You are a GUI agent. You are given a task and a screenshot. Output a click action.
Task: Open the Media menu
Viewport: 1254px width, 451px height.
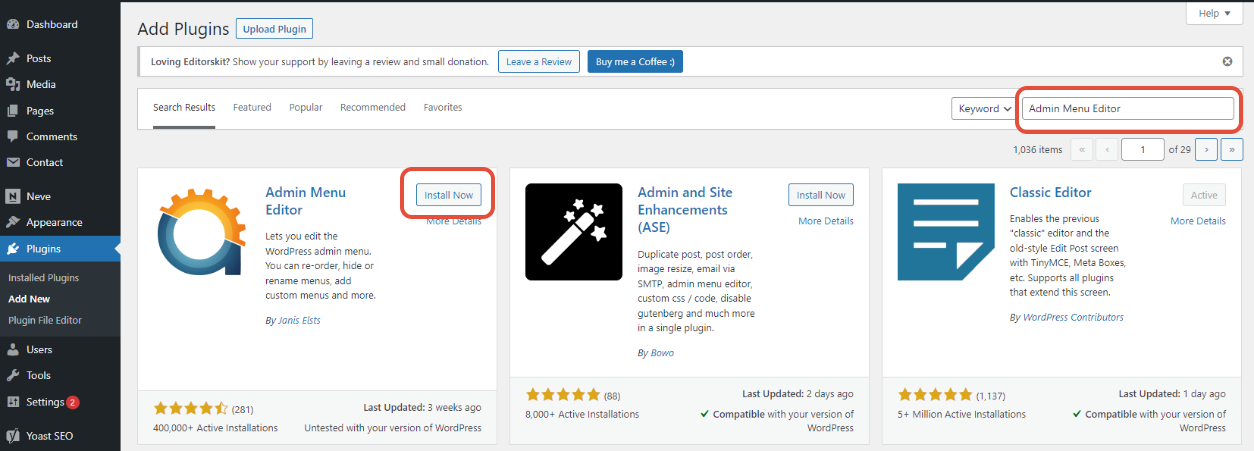click(x=60, y=85)
